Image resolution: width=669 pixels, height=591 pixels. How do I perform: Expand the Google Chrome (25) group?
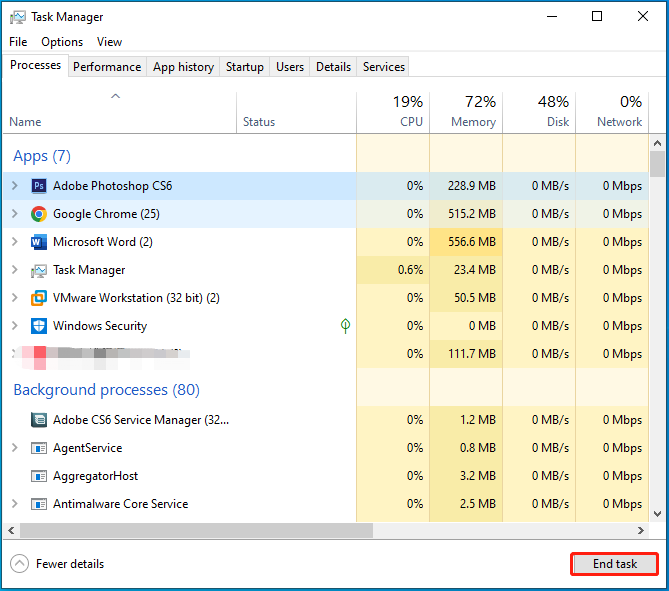click(15, 213)
